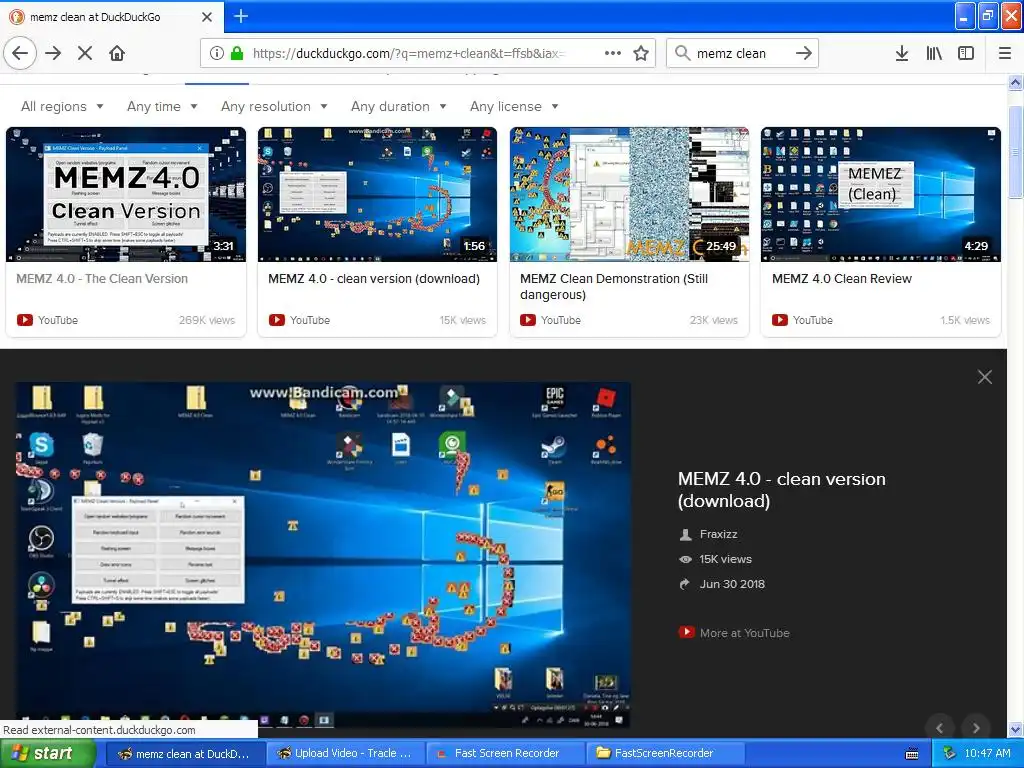This screenshot has height=768, width=1024.
Task: Click the Jun 30 2018 date
Action: (x=732, y=584)
